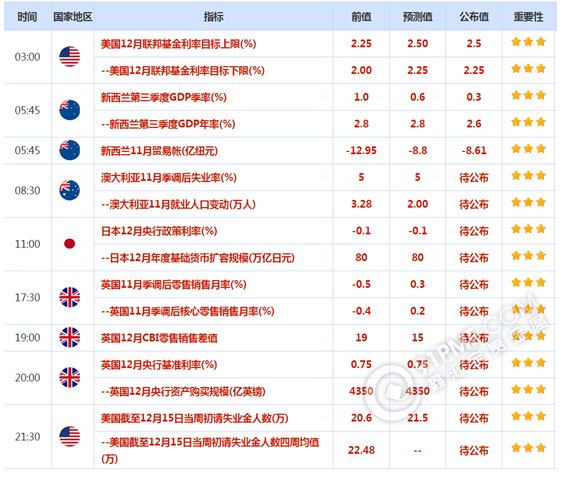Click the Japan flag in the 11:00 row
This screenshot has height=477, width=566.
(69, 244)
